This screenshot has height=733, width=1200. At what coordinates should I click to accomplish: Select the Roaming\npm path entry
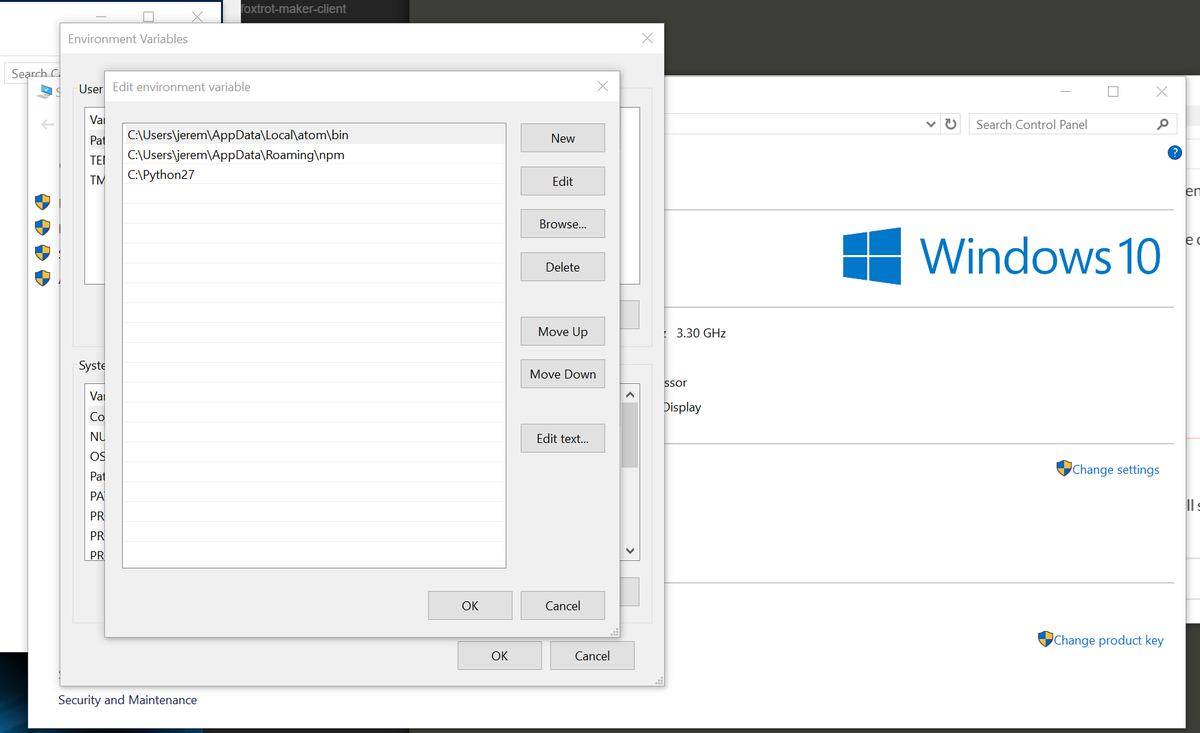coord(314,154)
